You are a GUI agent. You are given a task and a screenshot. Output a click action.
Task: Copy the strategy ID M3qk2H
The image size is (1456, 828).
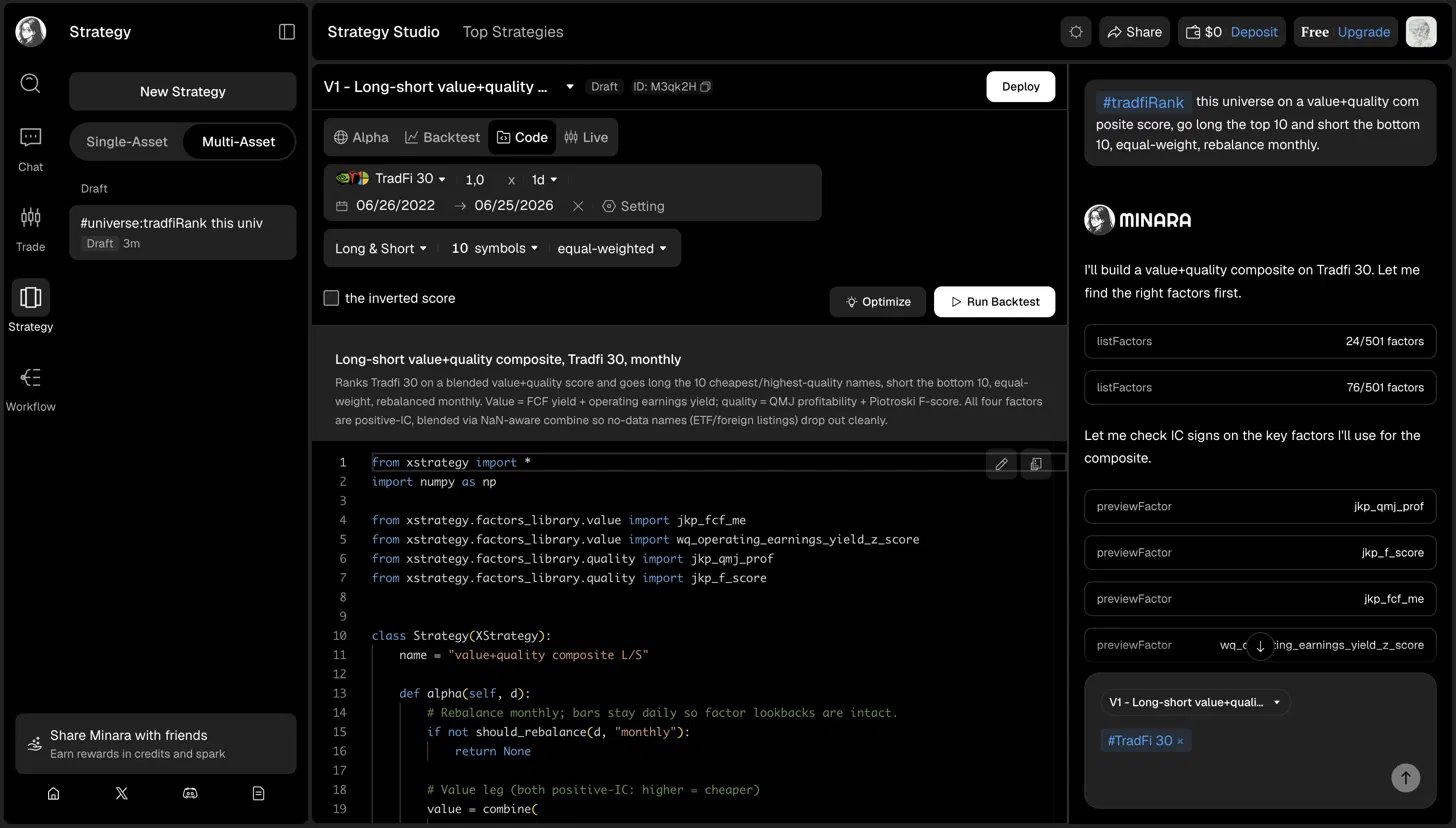click(x=706, y=87)
